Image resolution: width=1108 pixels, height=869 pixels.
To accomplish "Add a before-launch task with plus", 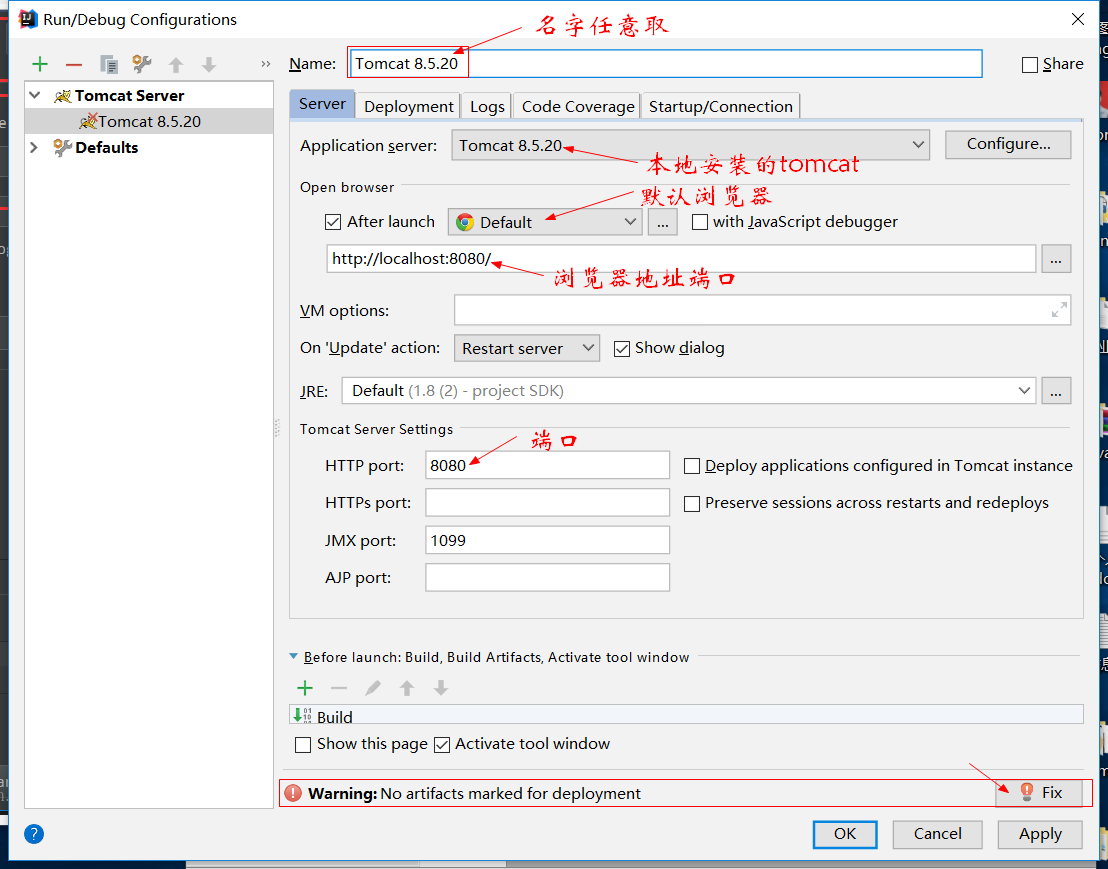I will pos(305,688).
